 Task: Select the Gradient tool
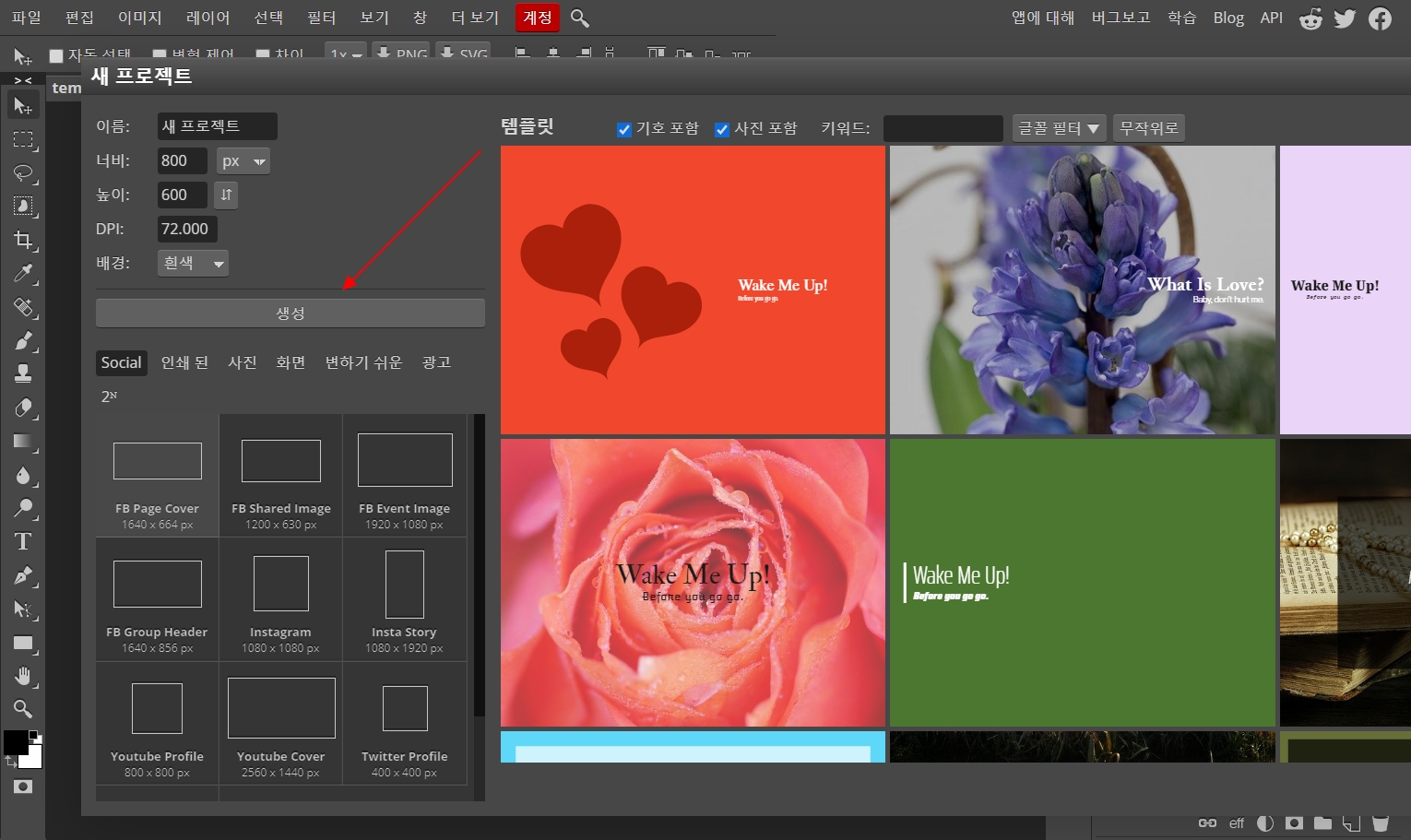pos(23,441)
